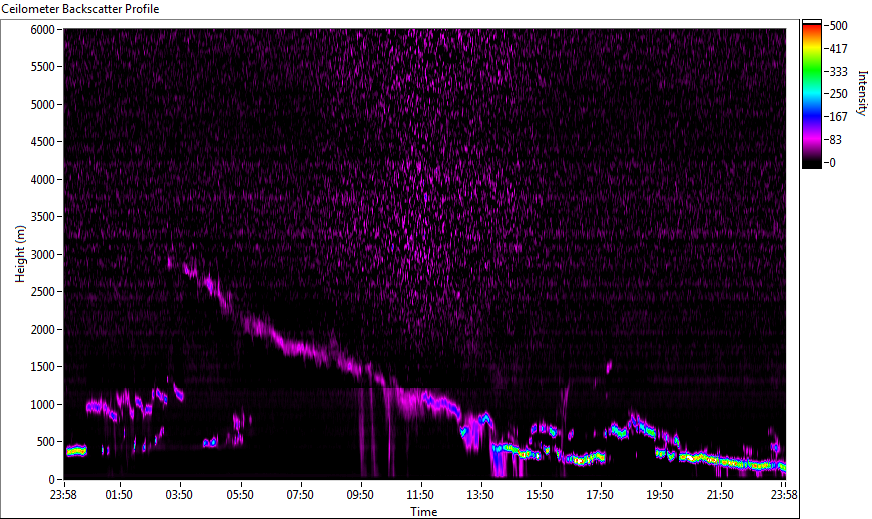Click the 'Ceilometer Backscatter Profile' title
Viewport: 872px width, 519px height.
pos(80,9)
